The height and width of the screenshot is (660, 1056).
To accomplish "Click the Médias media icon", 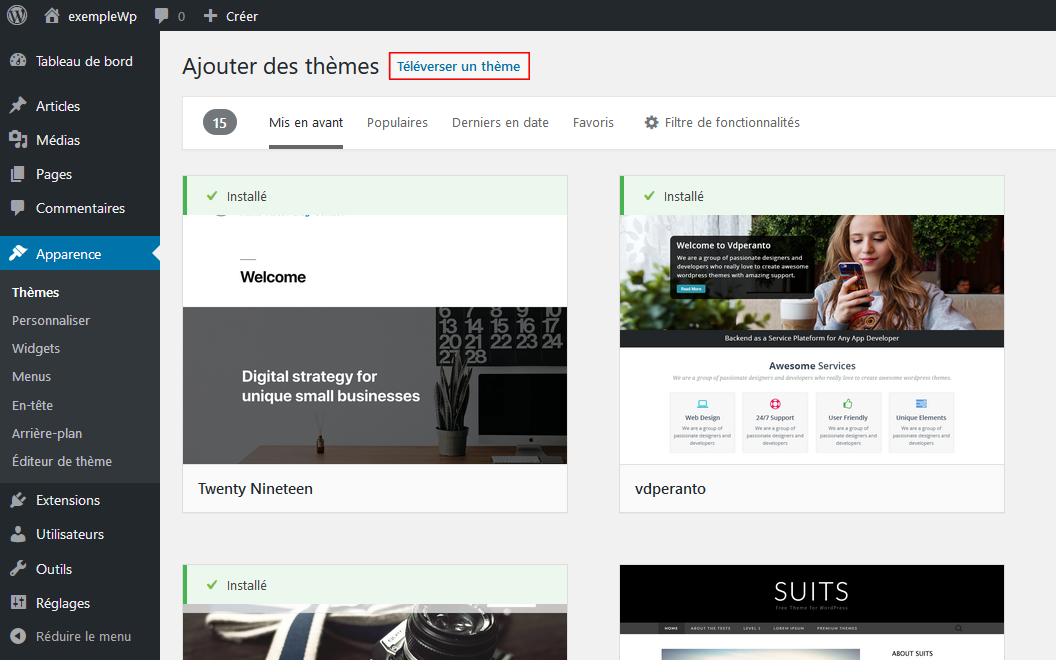I will point(18,139).
